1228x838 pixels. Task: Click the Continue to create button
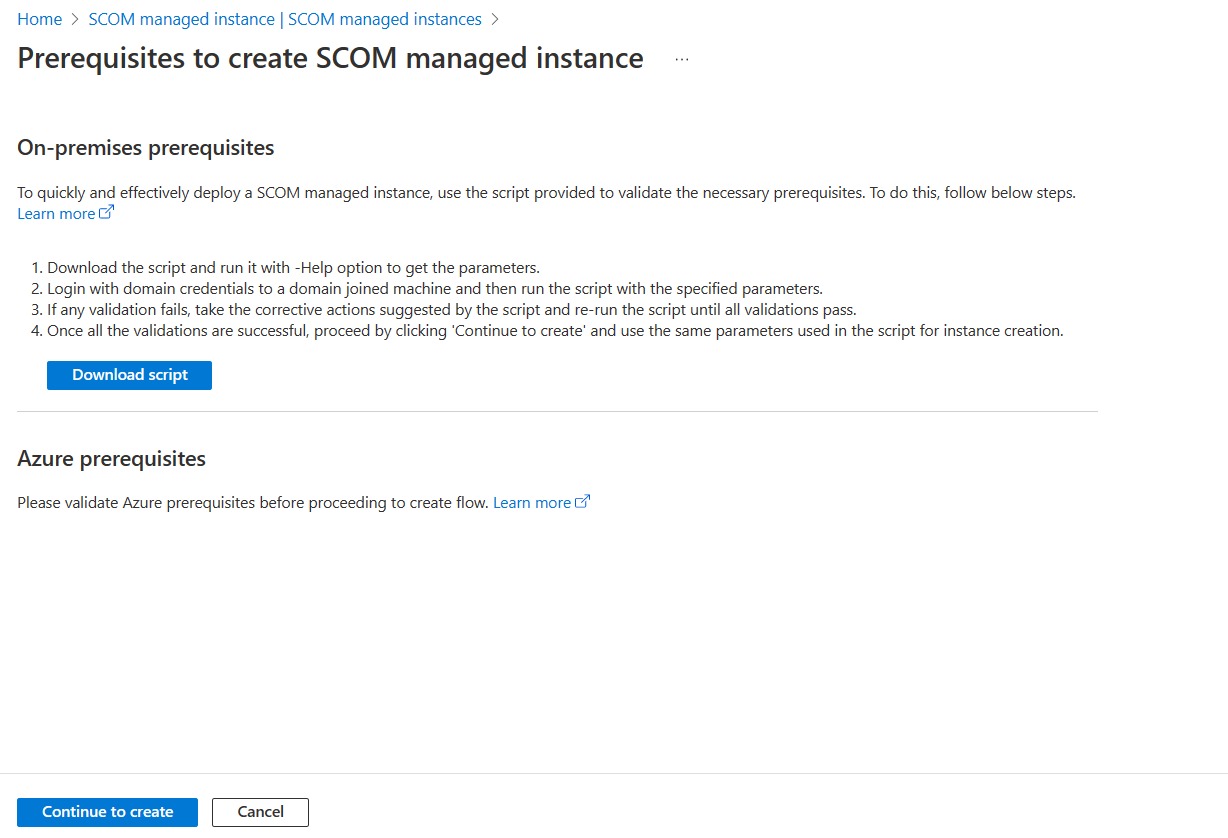click(x=107, y=812)
